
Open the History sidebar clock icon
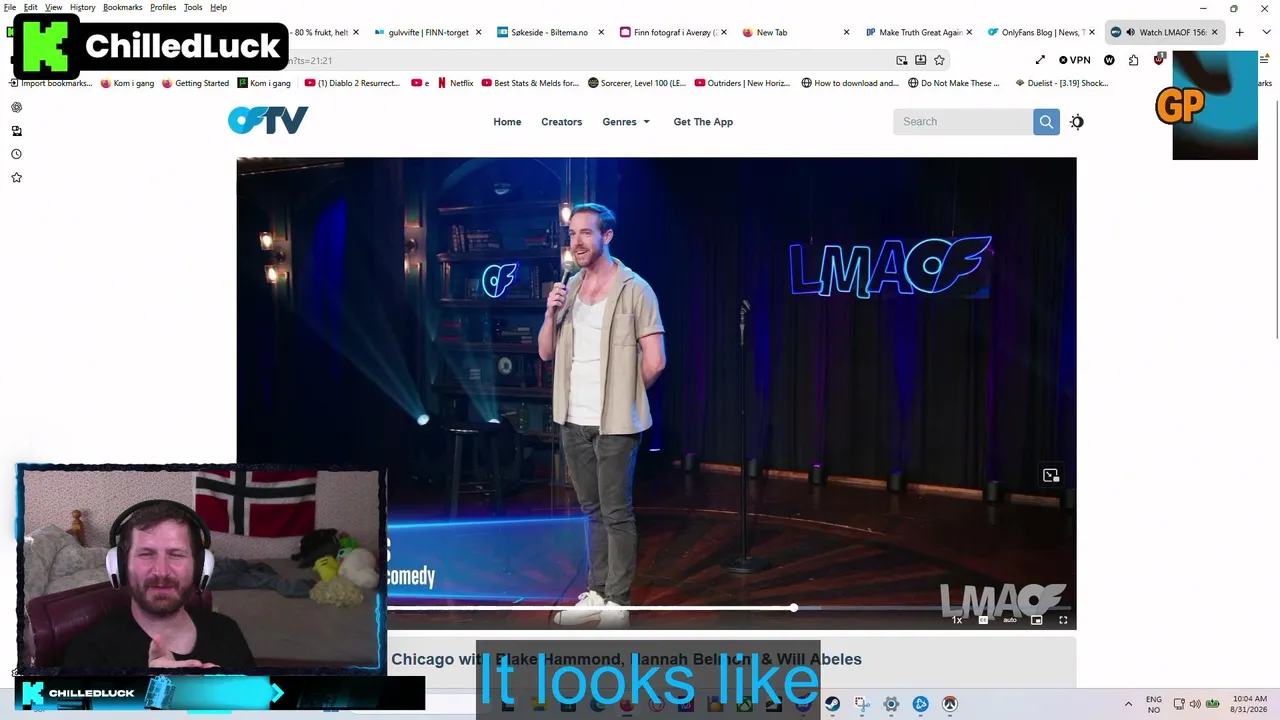[x=16, y=154]
